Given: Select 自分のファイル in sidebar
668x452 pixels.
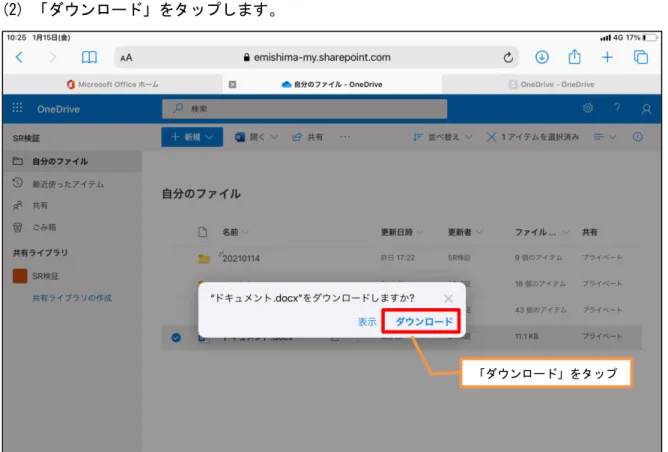Looking at the screenshot, I should point(72,161).
